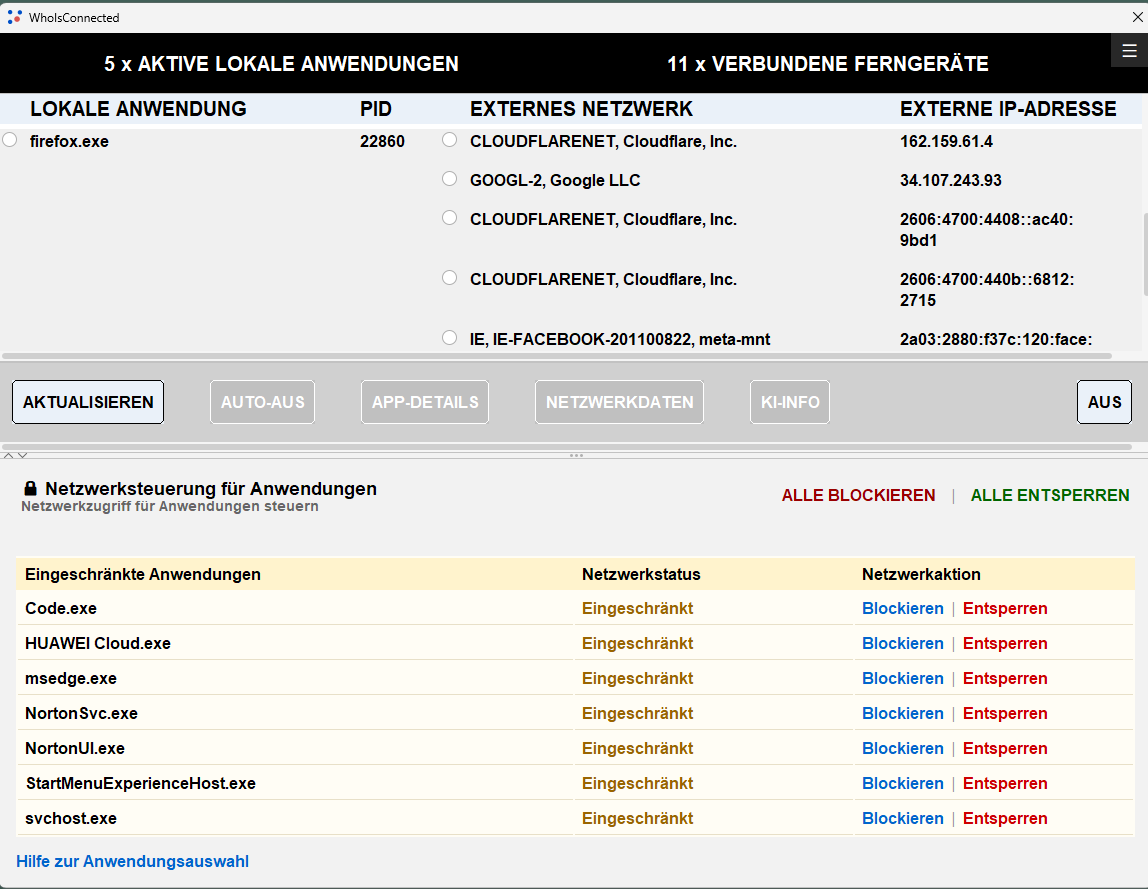This screenshot has width=1148, height=889.
Task: Click Eingeschränkte Anwendungen header
Action: tap(143, 574)
